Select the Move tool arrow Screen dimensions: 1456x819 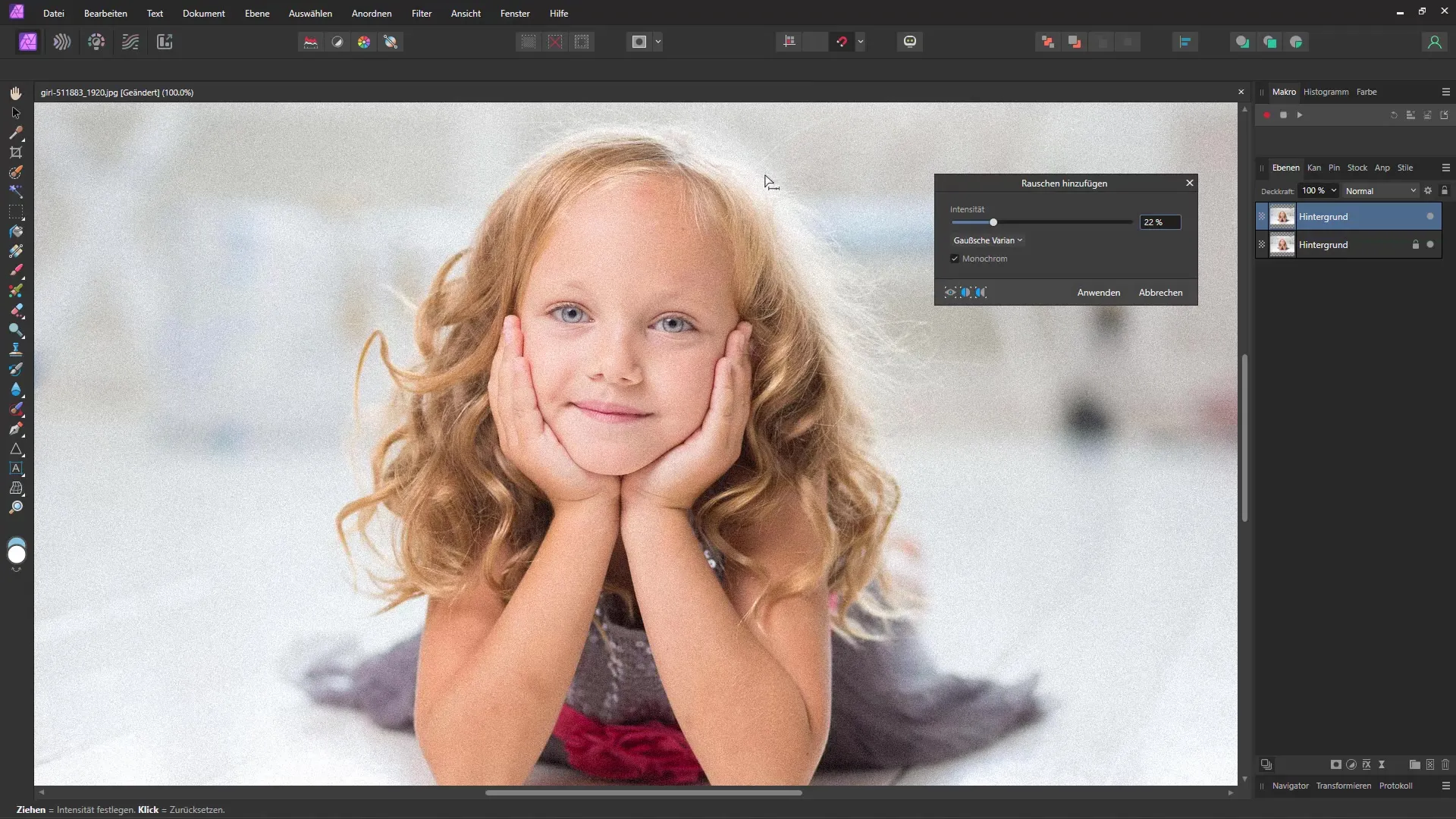16,112
